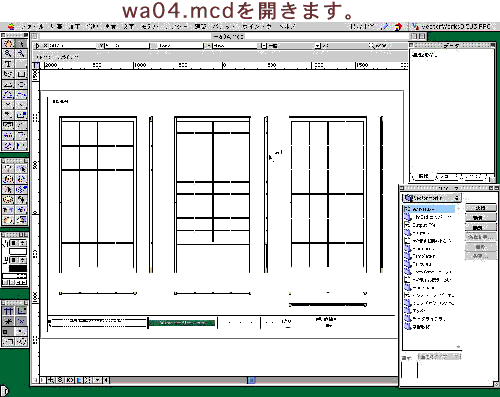Viewport: 500px width, 397px height.
Task: Click the black pen color swatch
Action: (x=18, y=268)
